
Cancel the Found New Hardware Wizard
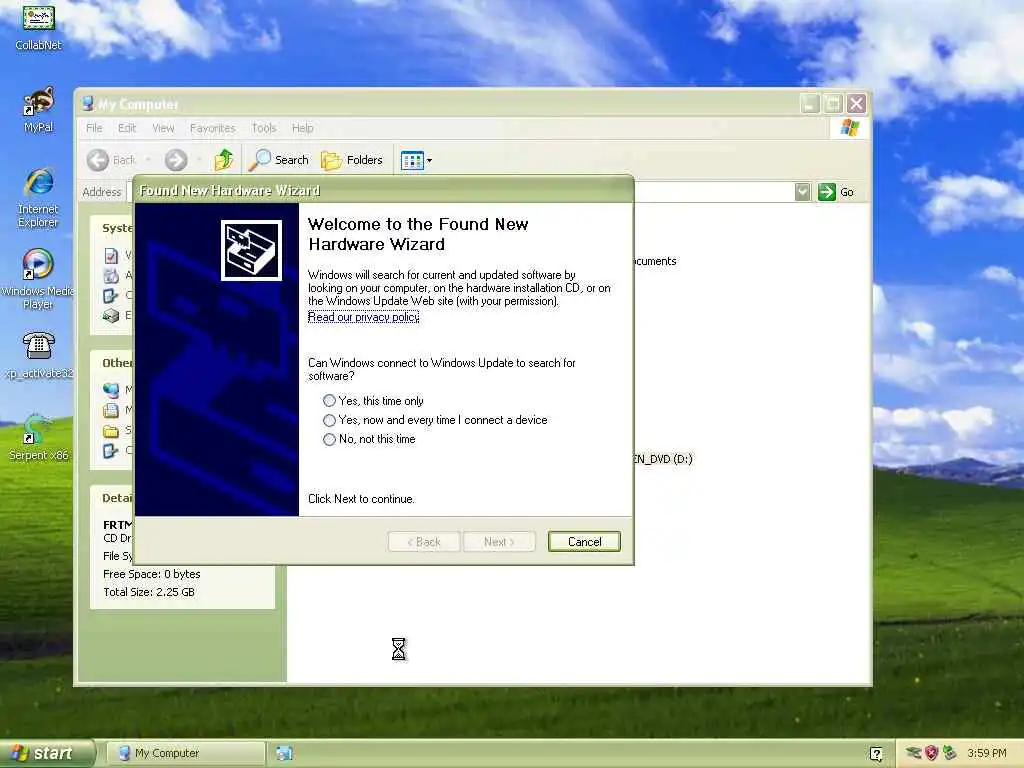[584, 541]
